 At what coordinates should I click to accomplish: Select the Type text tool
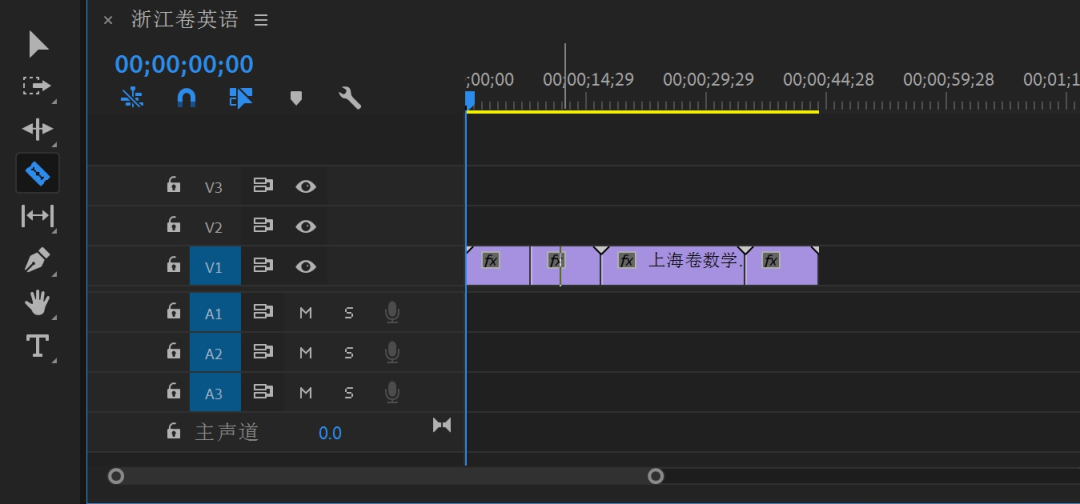pos(37,346)
